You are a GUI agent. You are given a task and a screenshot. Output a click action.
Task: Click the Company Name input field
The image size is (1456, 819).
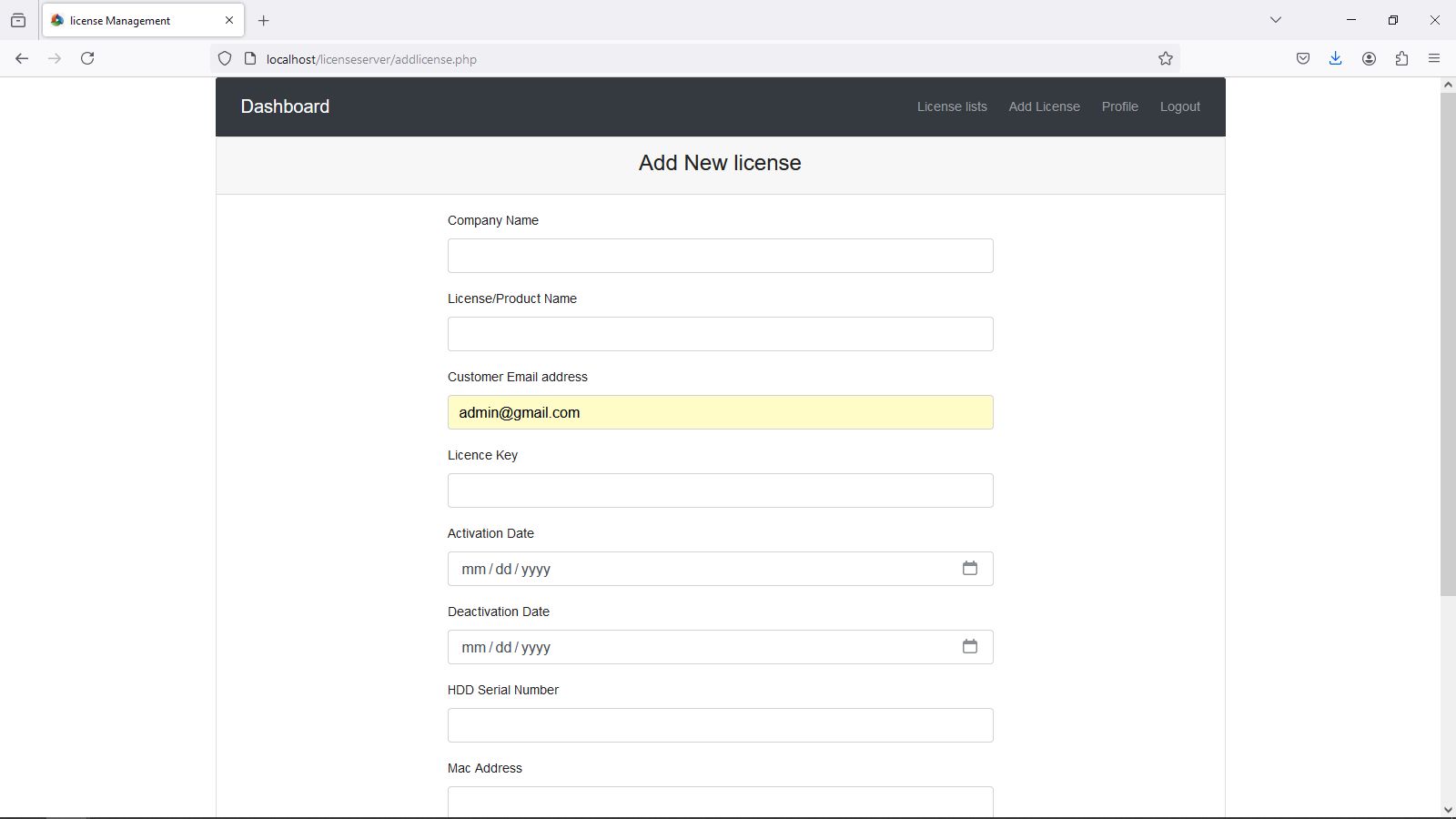[720, 256]
